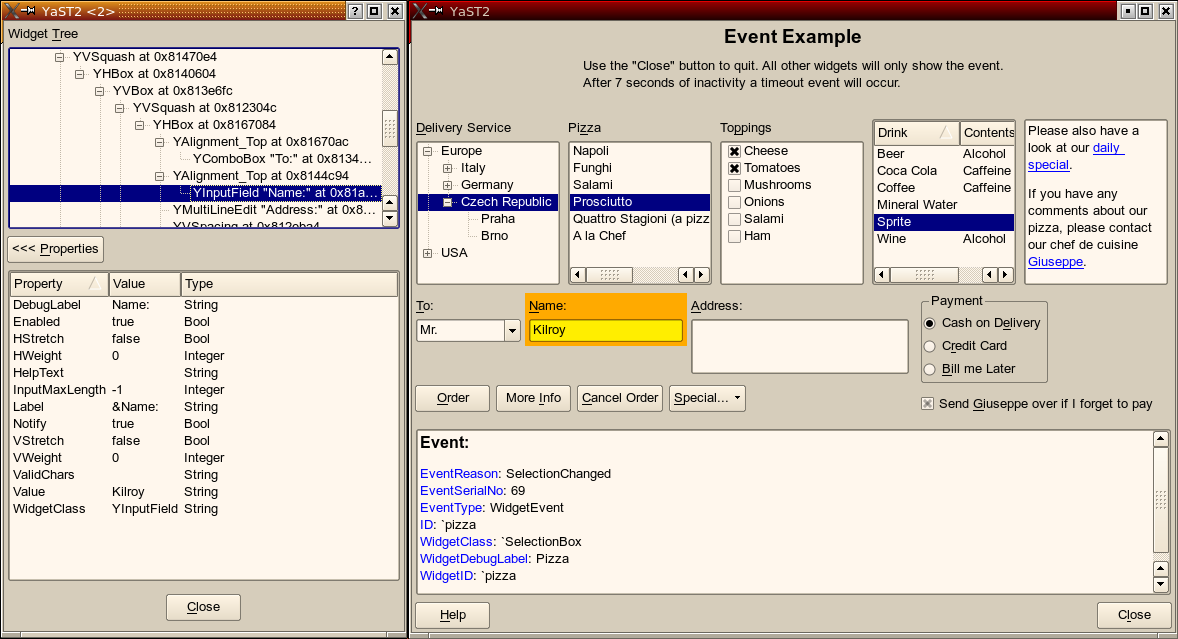
Task: Expand the Italy node in Delivery Service
Action: pyautogui.click(x=447, y=168)
